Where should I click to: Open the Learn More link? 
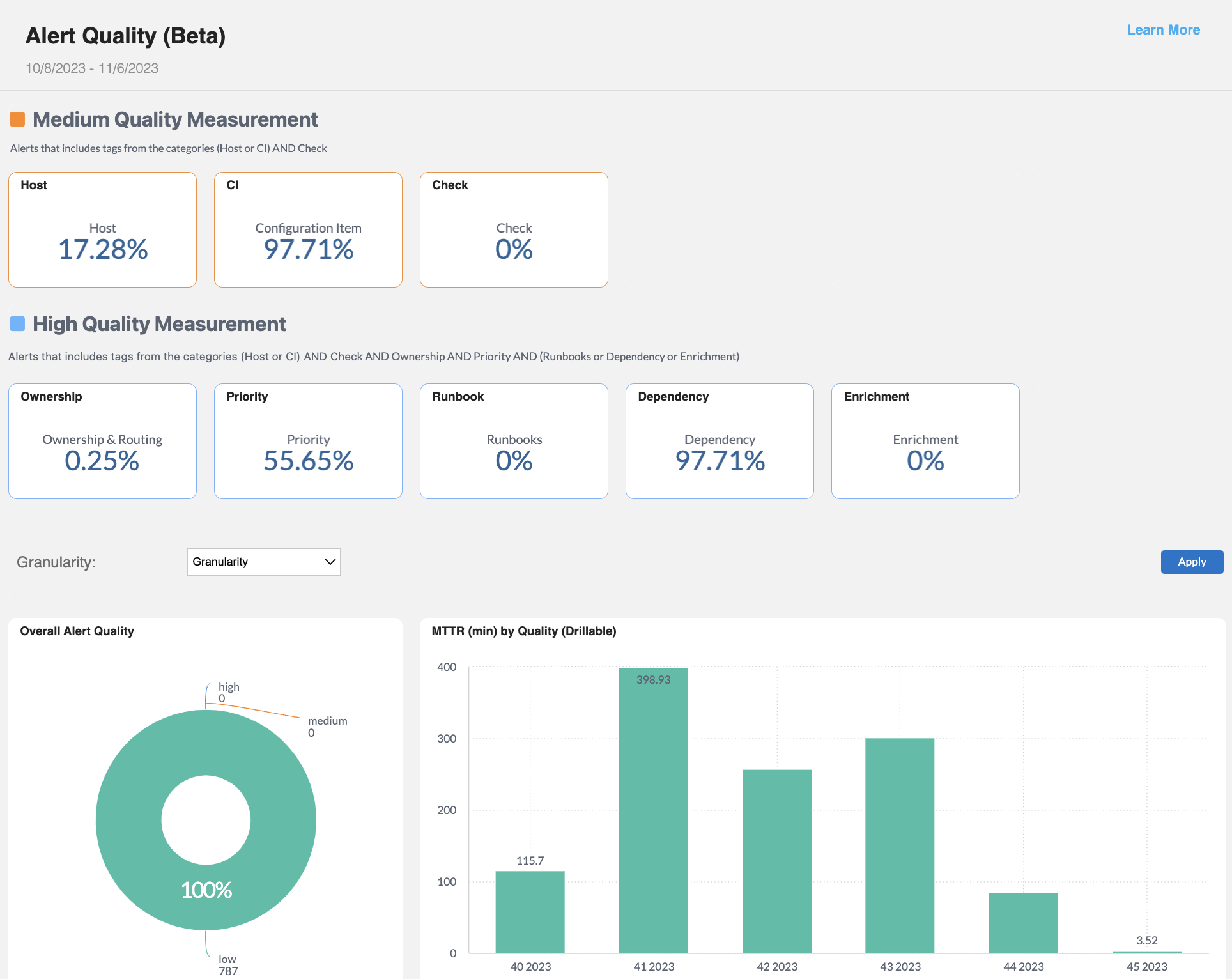click(x=1163, y=30)
